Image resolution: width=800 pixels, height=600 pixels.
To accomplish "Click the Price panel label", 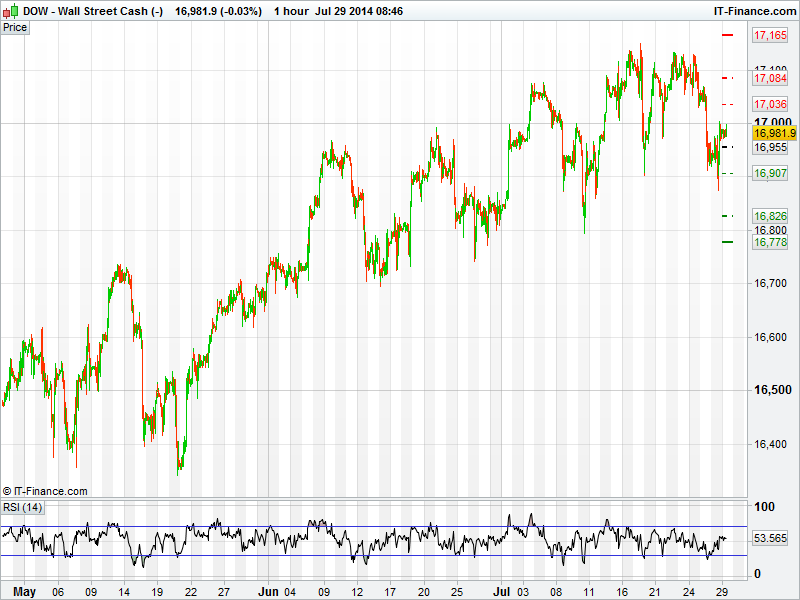I will [15, 27].
